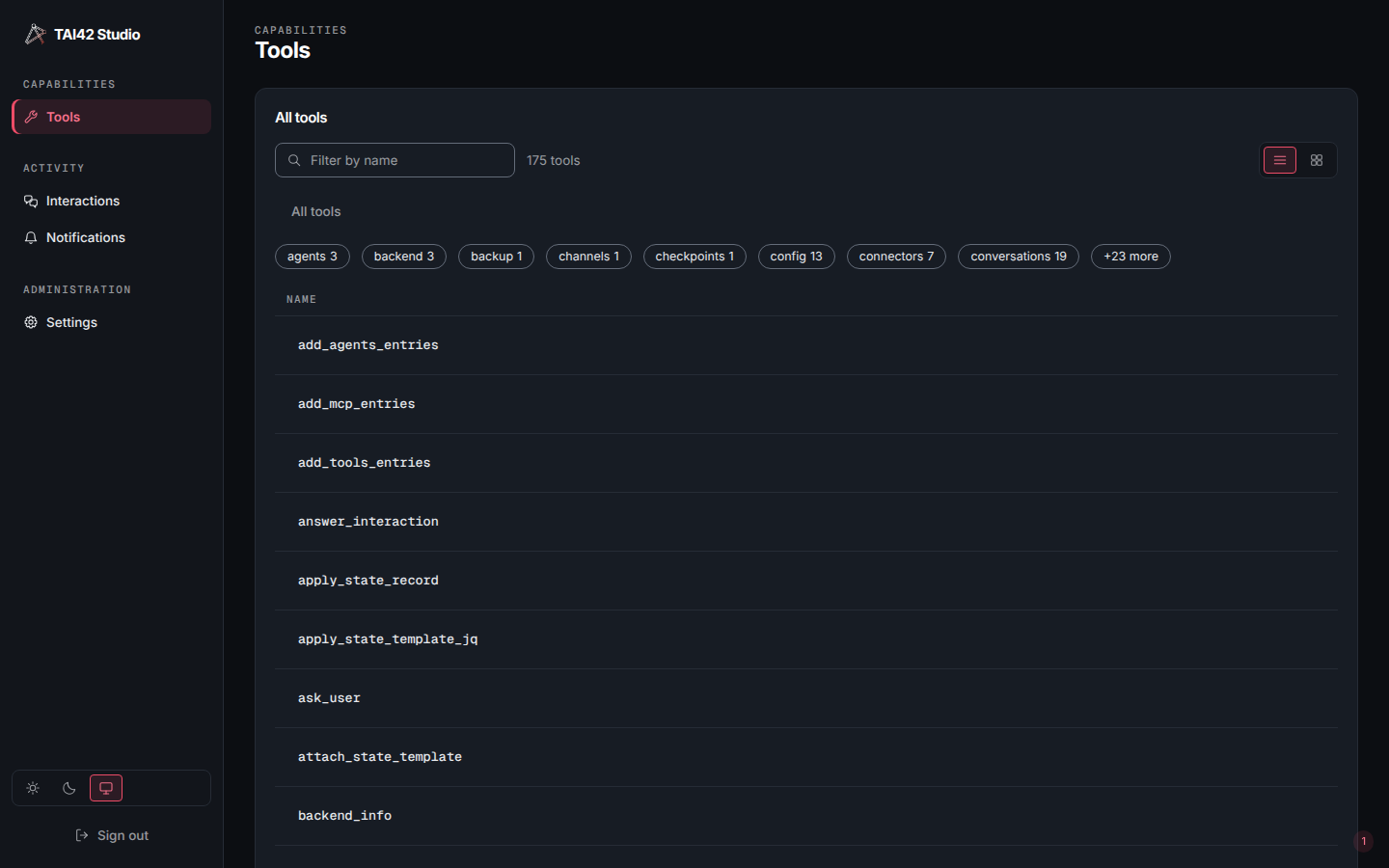Open the add_mcp_entries tool row

pyautogui.click(x=806, y=404)
